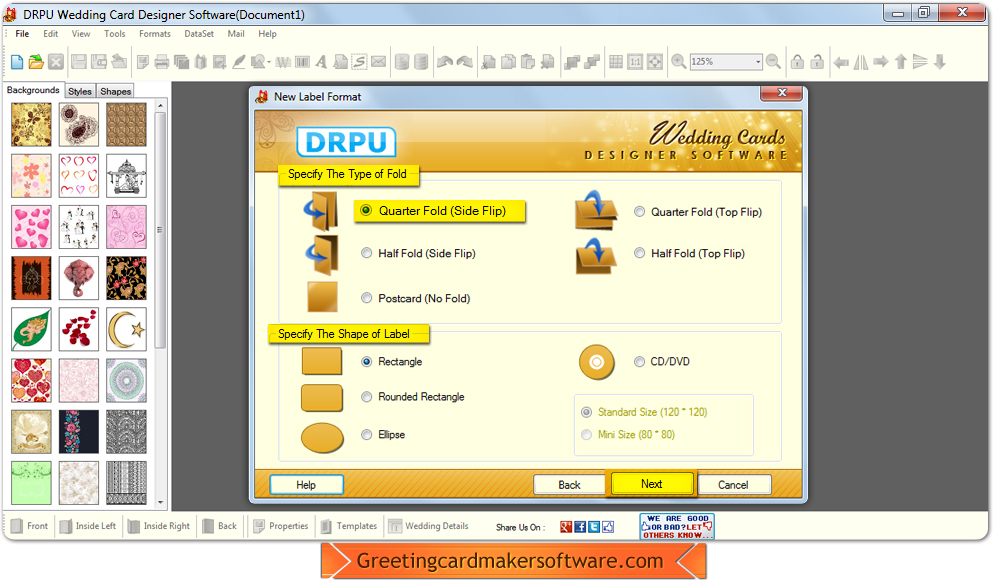This screenshot has height=580, width=993.
Task: Pick the pink hearts background thumbnail
Action: tap(31, 227)
